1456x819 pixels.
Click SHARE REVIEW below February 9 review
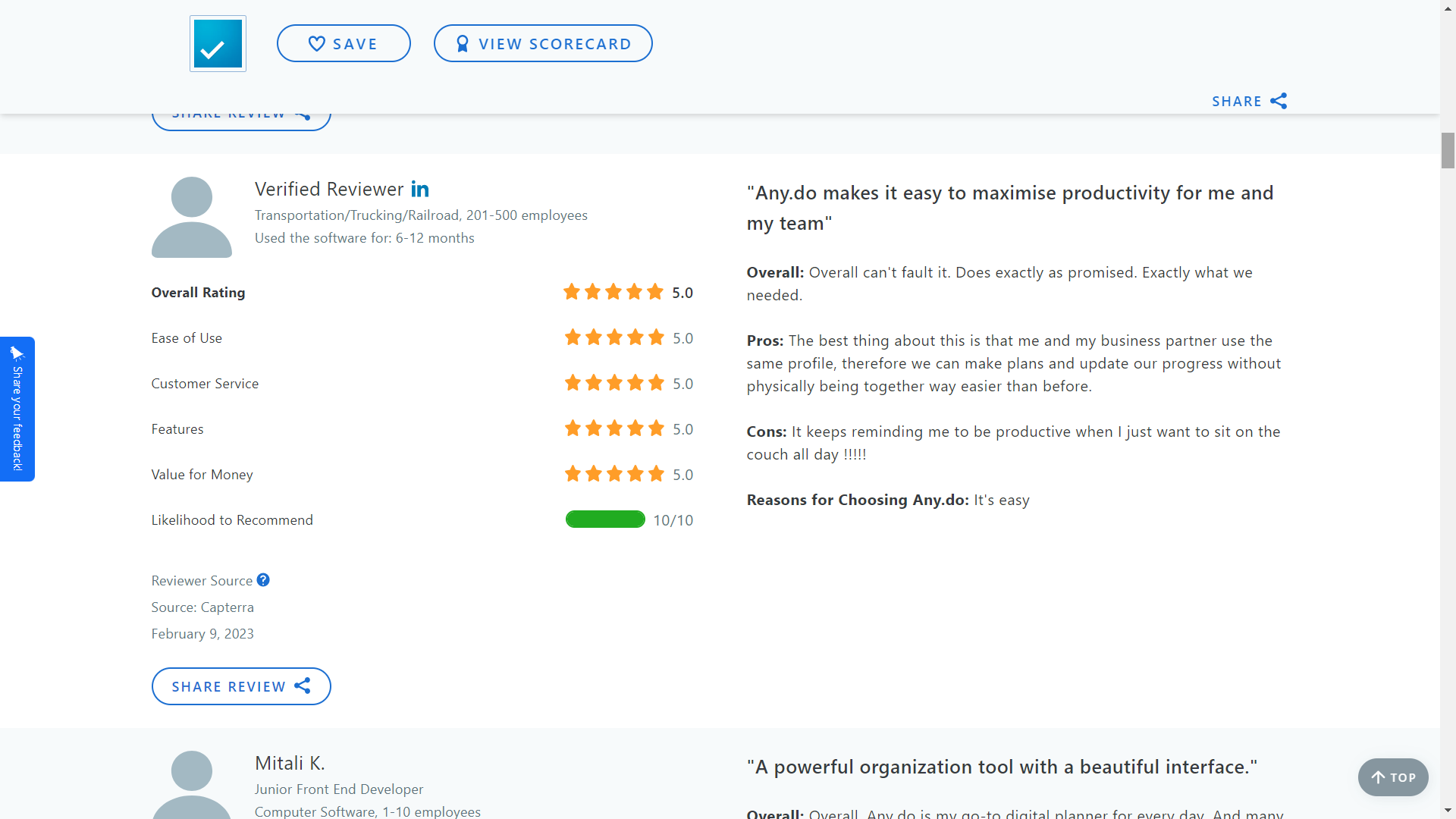[241, 686]
